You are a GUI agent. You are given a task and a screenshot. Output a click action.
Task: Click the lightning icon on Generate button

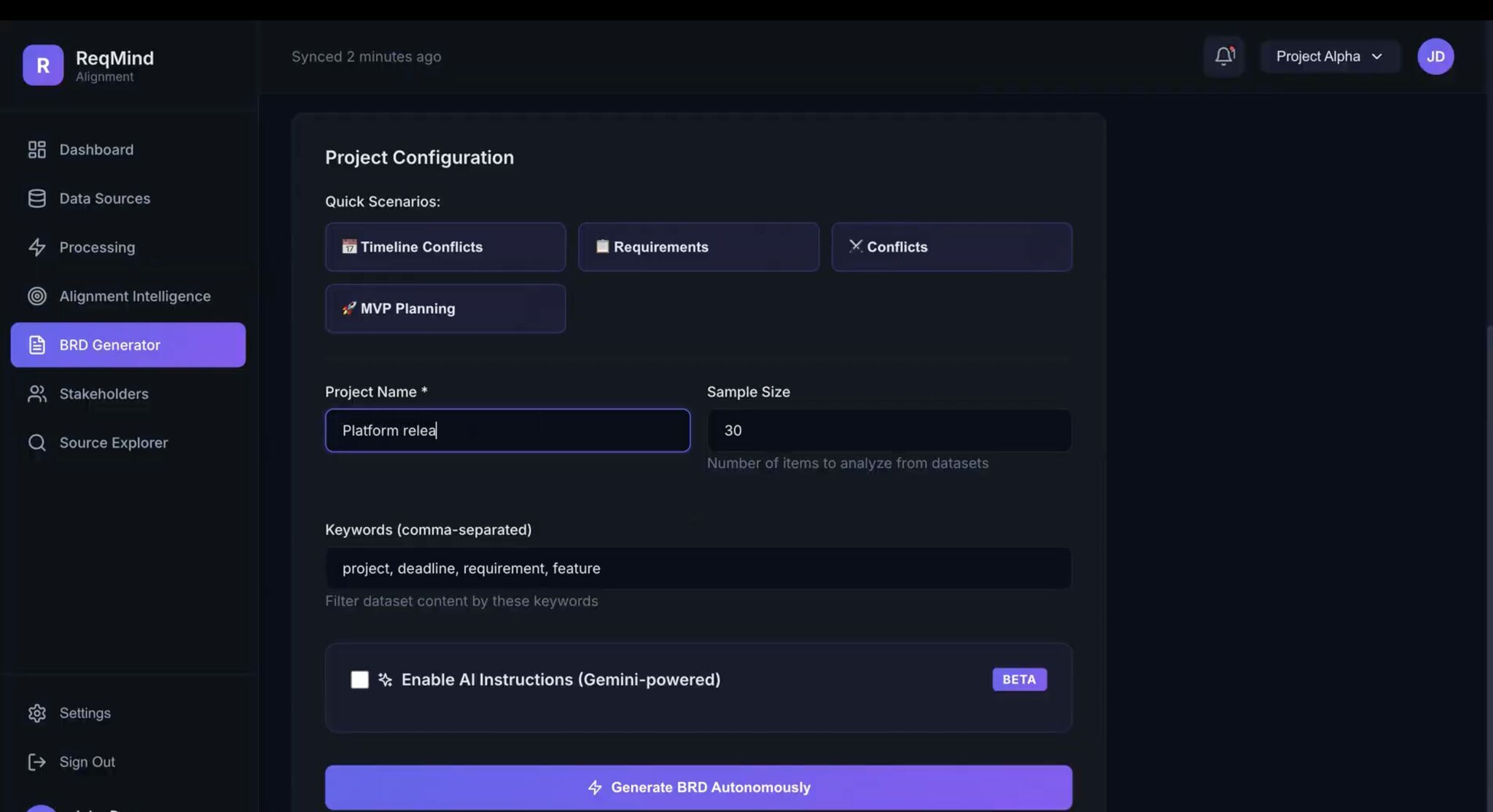tap(595, 787)
